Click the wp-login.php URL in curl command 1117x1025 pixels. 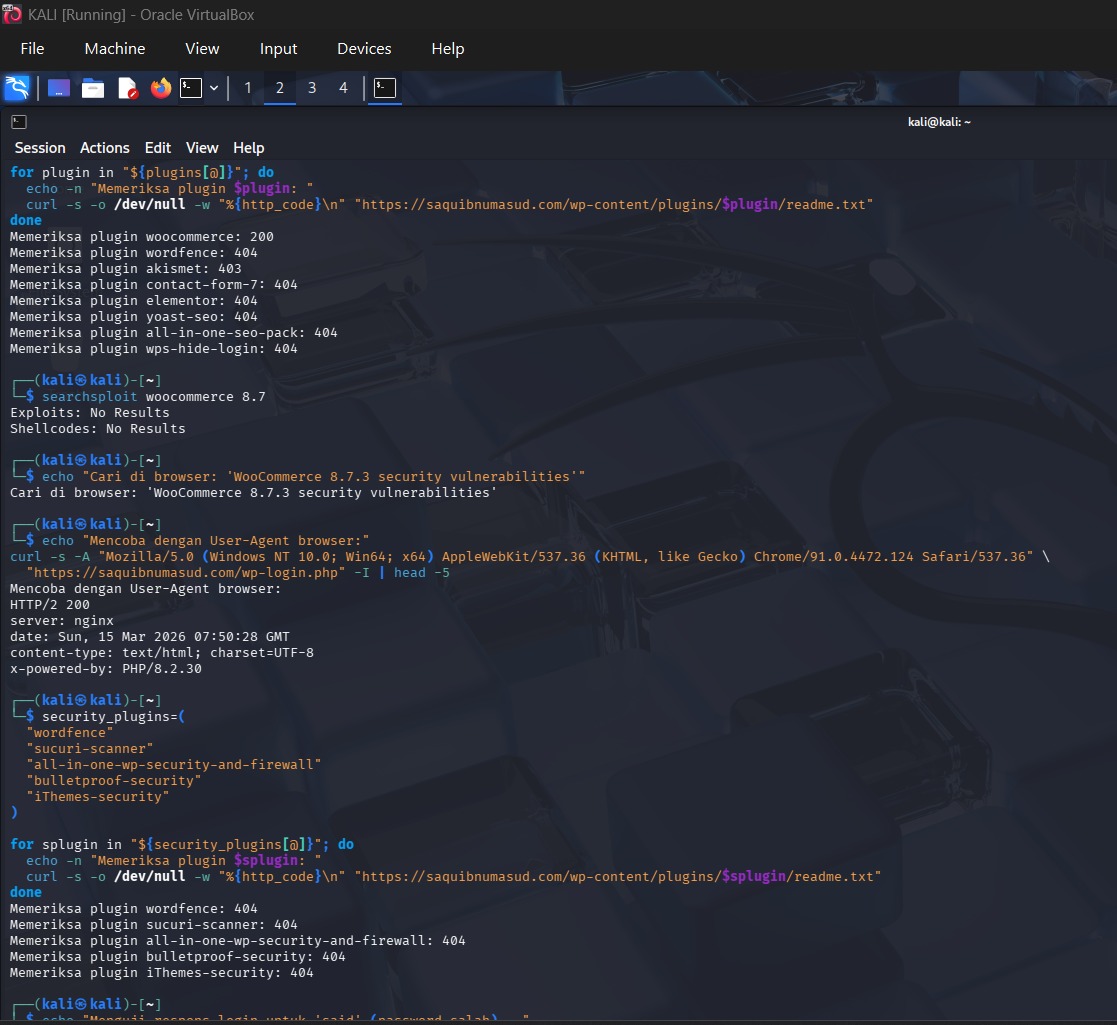point(186,573)
